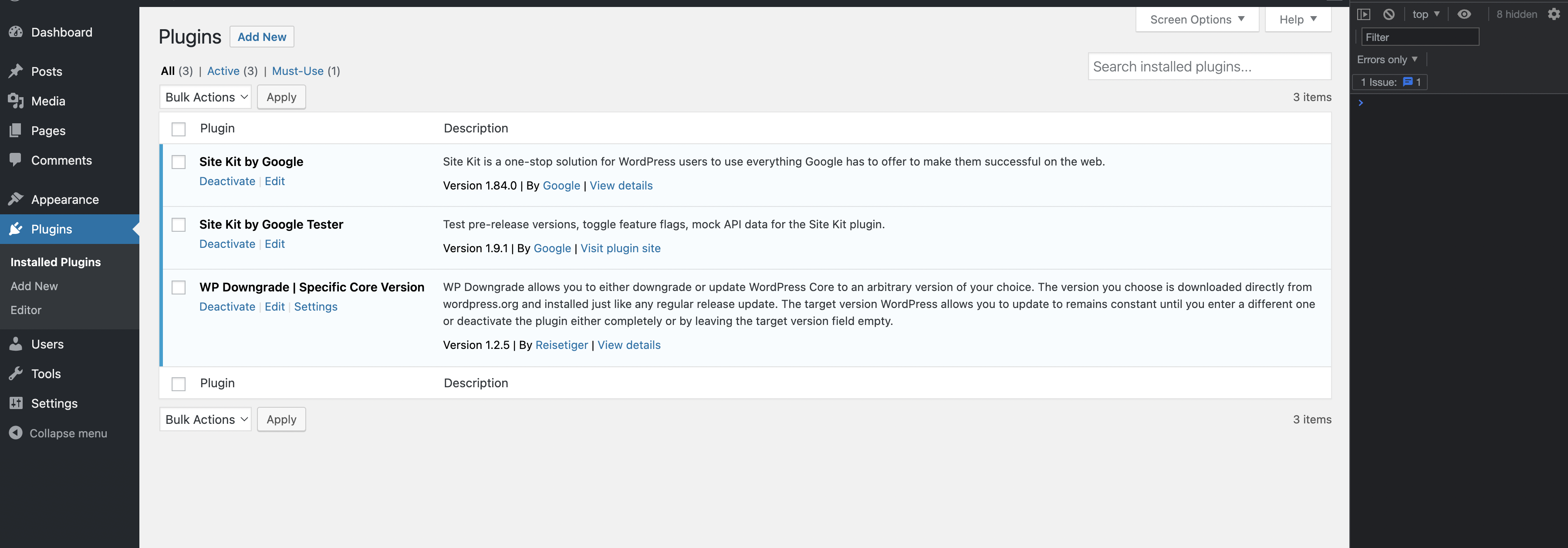Select the WP Downgrade plugin checkbox
The image size is (1568, 548).
click(x=178, y=288)
